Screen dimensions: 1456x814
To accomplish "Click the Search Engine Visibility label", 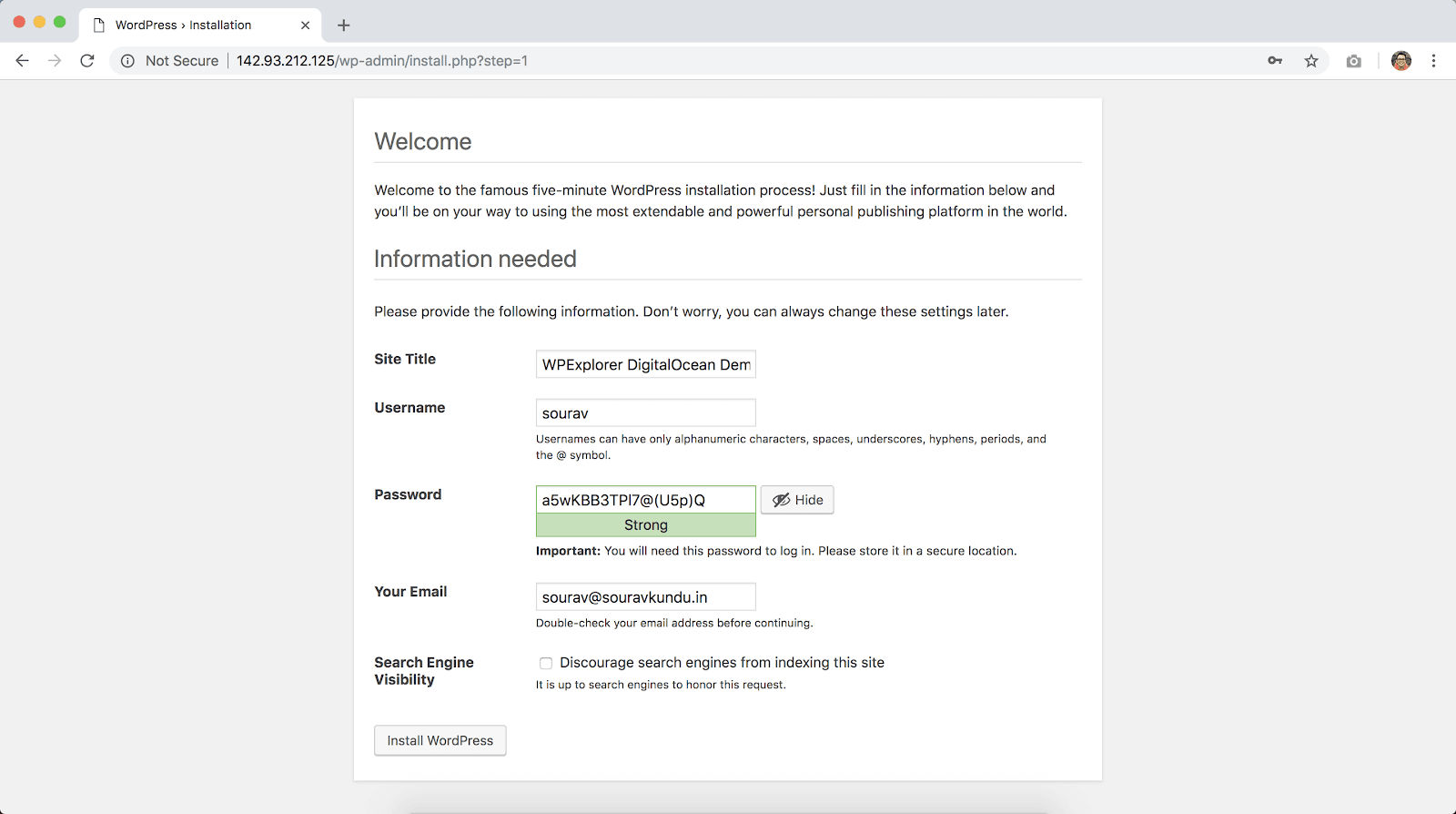I will (x=424, y=671).
